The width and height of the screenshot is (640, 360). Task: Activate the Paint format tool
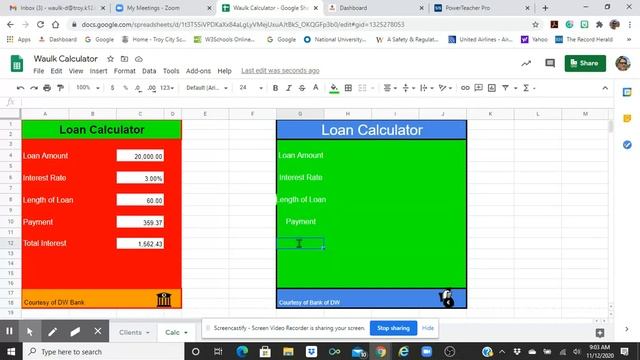[60, 88]
